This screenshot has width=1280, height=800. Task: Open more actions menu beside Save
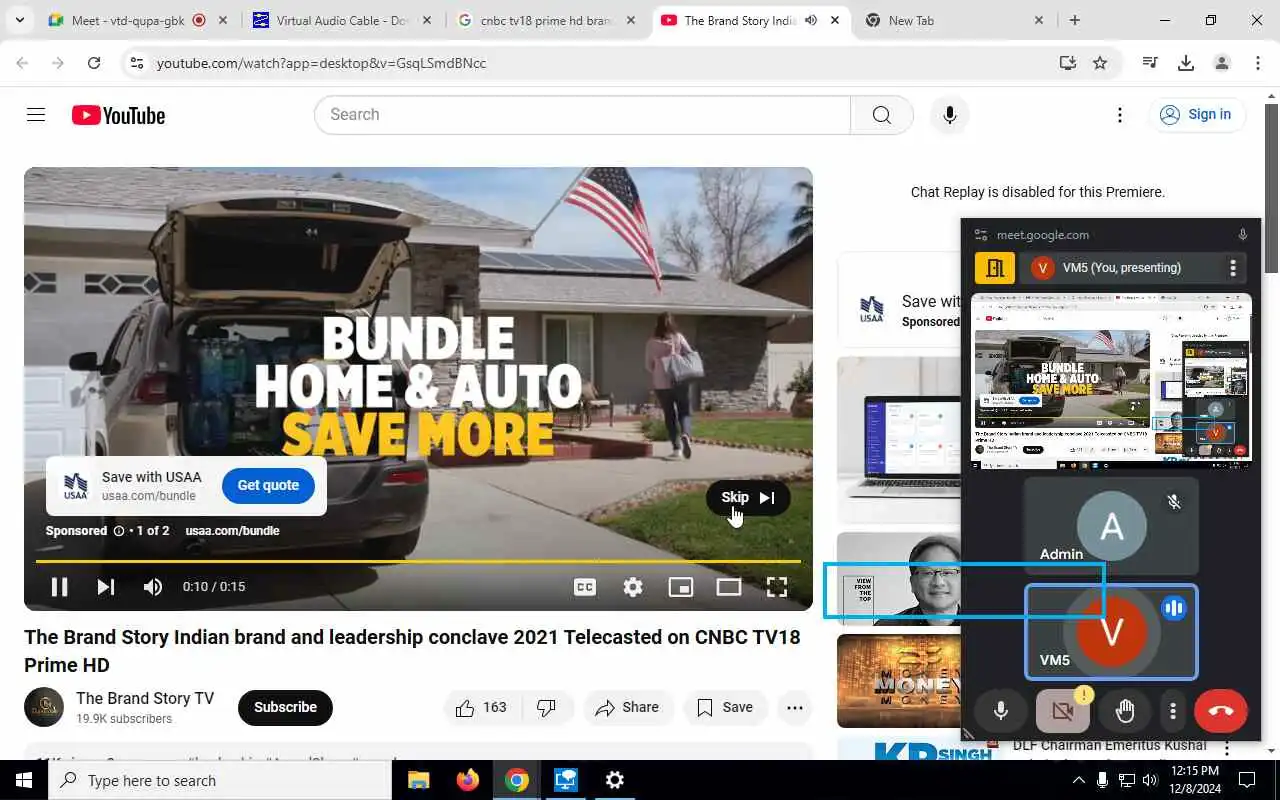(795, 707)
